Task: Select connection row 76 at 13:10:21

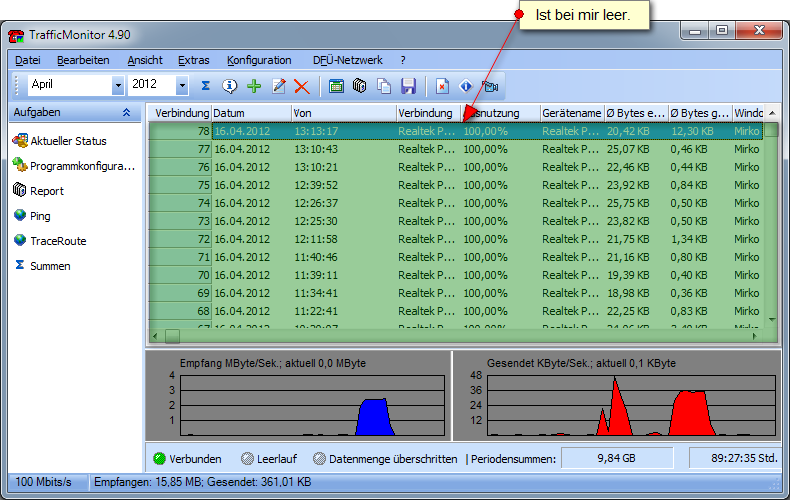Action: tap(456, 167)
